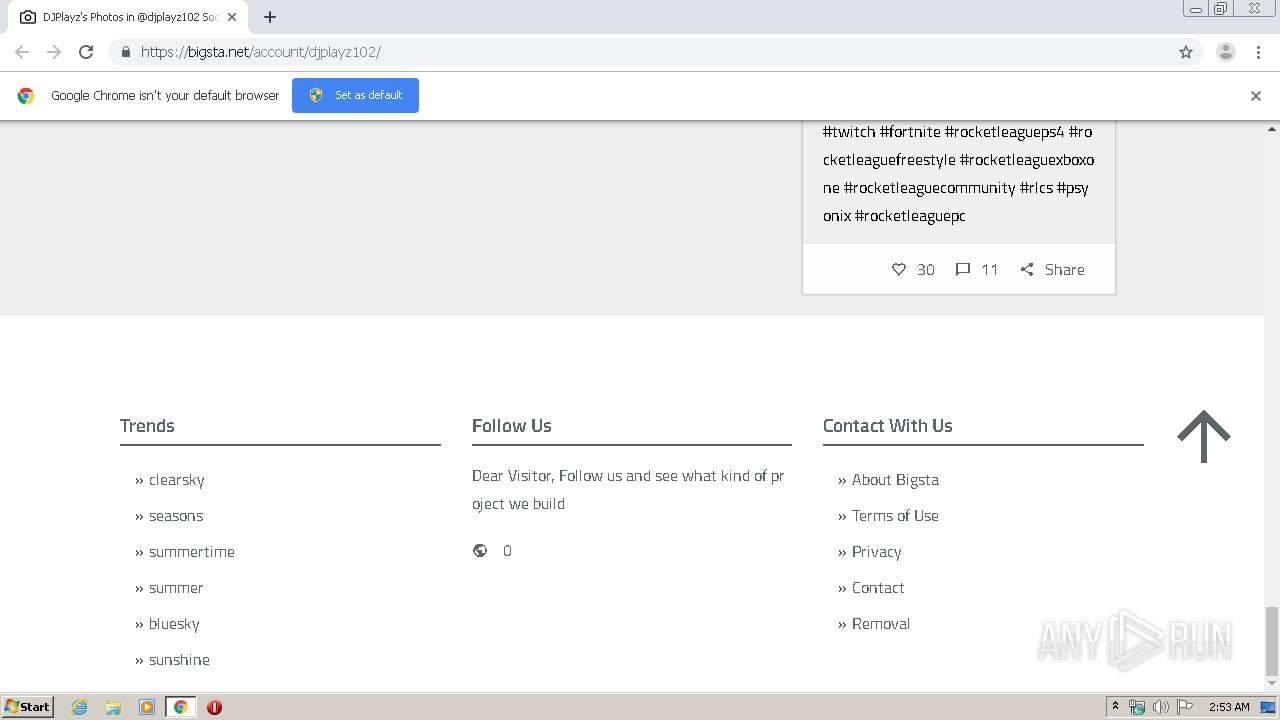Image resolution: width=1280 pixels, height=720 pixels.
Task: Click the globe icon under Follow Us
Action: point(480,551)
